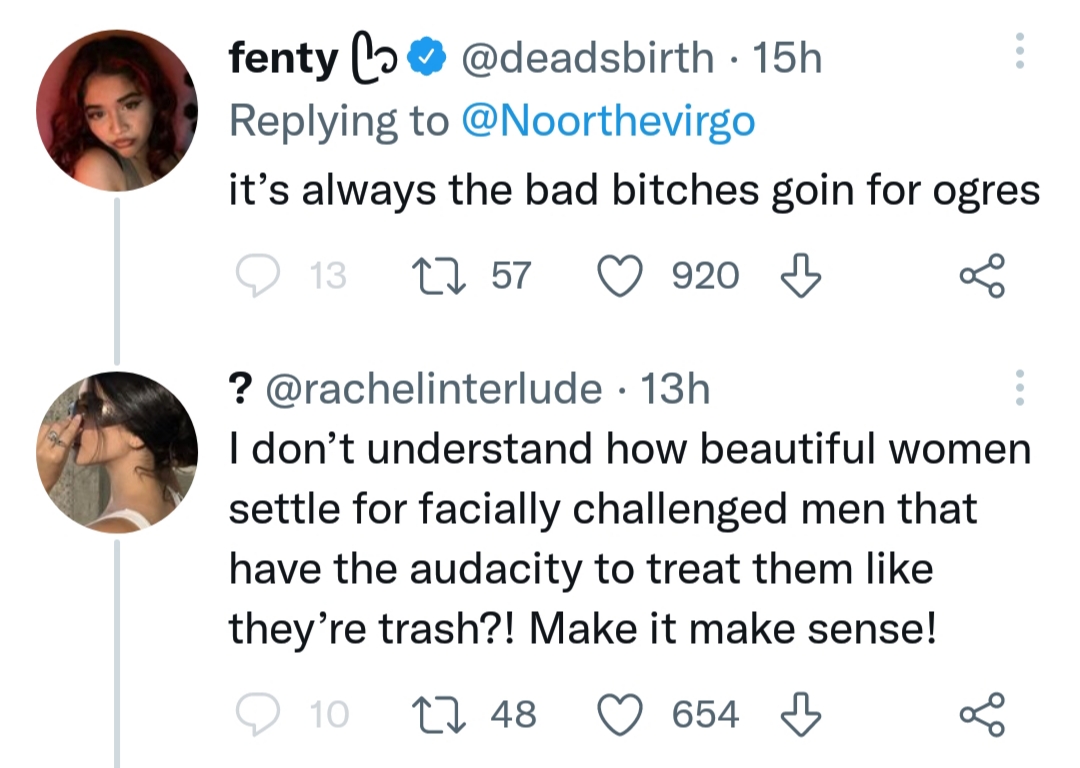Open @deadsbirth handle profile

click(588, 57)
